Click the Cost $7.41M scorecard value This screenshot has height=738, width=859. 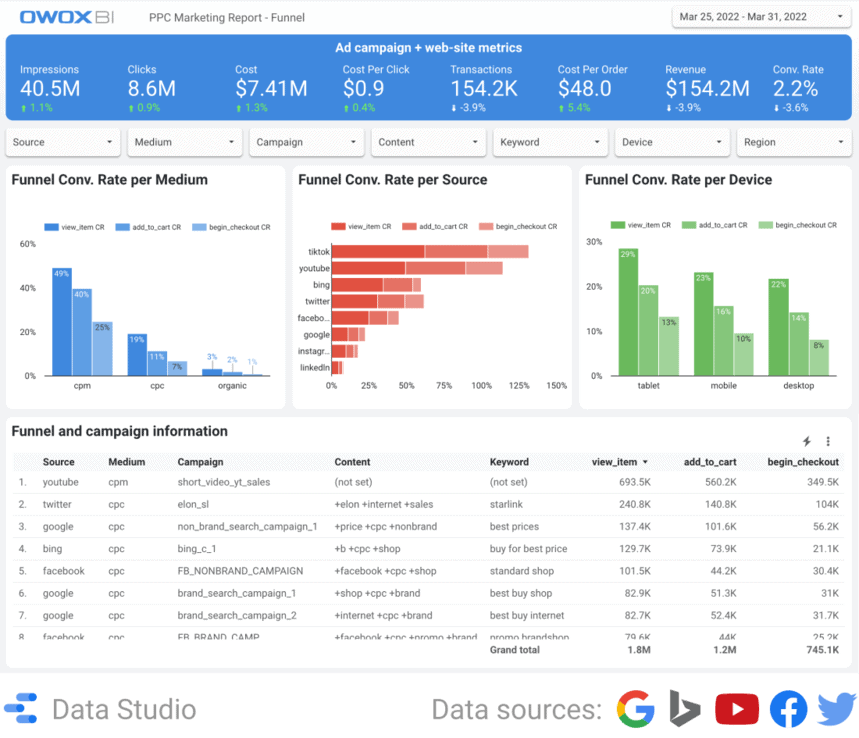pos(271,89)
